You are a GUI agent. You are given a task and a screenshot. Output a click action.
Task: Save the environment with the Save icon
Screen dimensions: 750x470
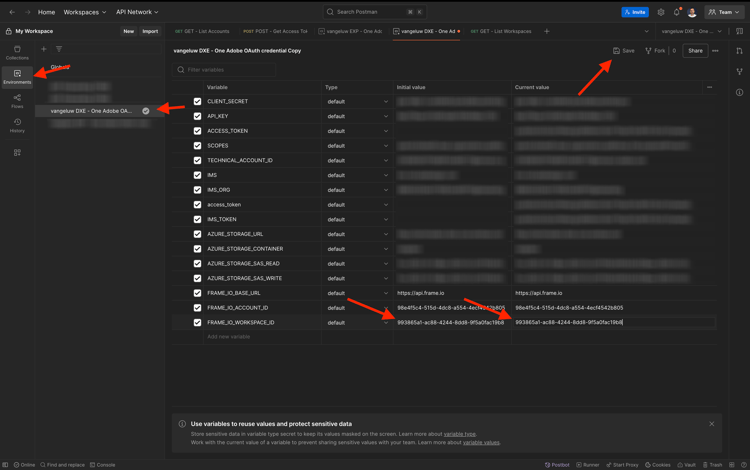(x=624, y=50)
